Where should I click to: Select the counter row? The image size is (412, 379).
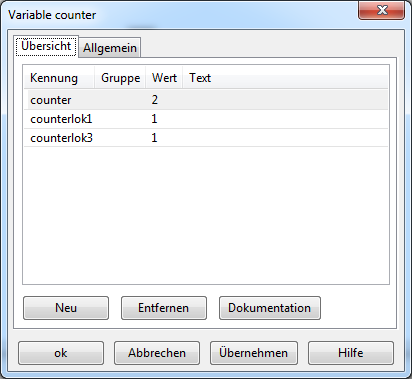[206, 100]
